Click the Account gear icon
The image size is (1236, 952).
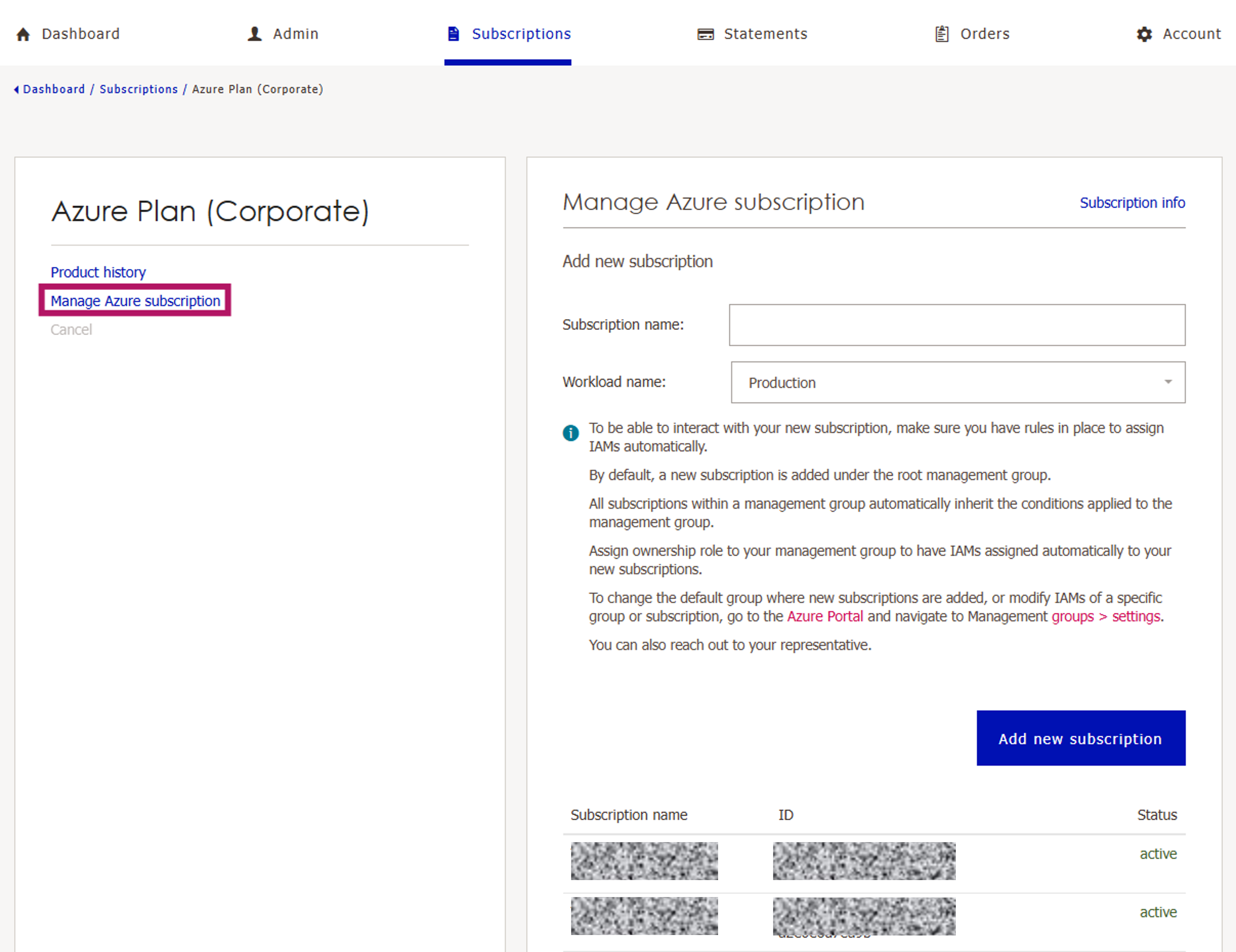coord(1144,34)
